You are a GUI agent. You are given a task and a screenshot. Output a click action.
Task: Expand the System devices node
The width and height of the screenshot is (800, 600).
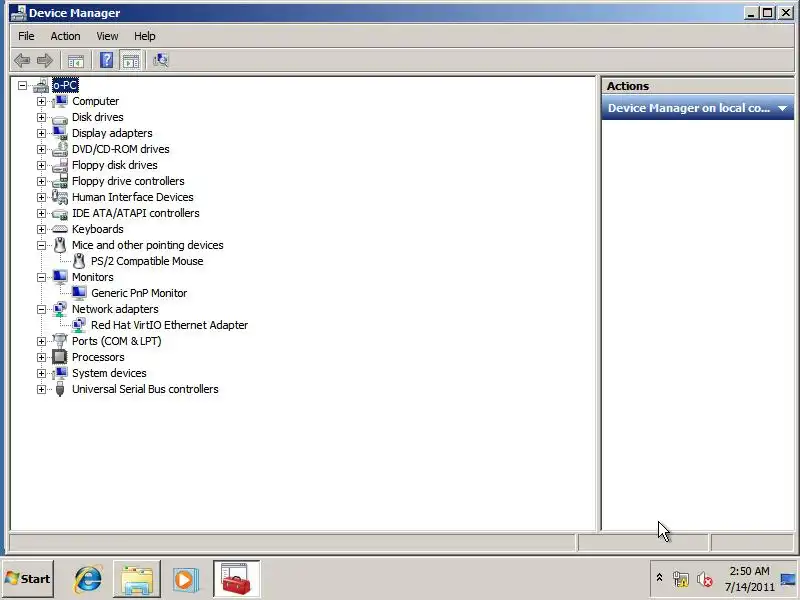click(x=41, y=373)
